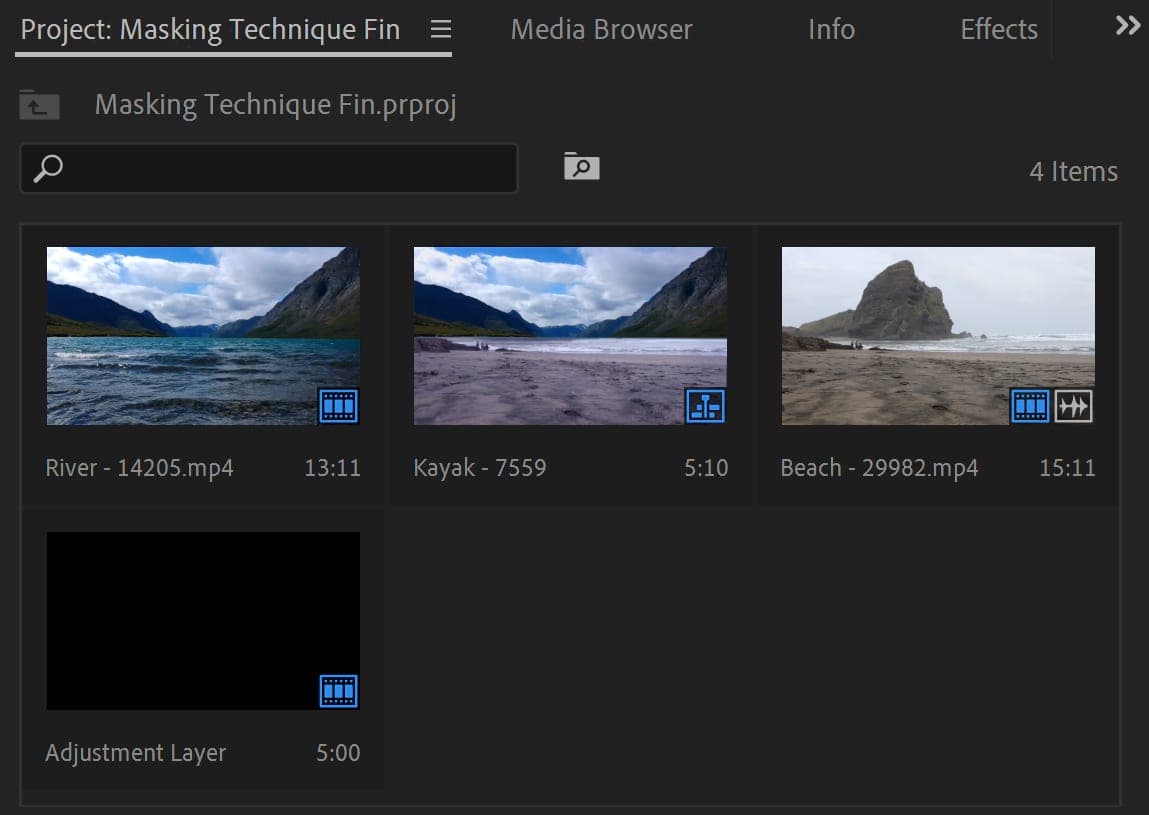Select the River - 14205.mp4 thumbnail
This screenshot has width=1149, height=815.
[x=203, y=336]
